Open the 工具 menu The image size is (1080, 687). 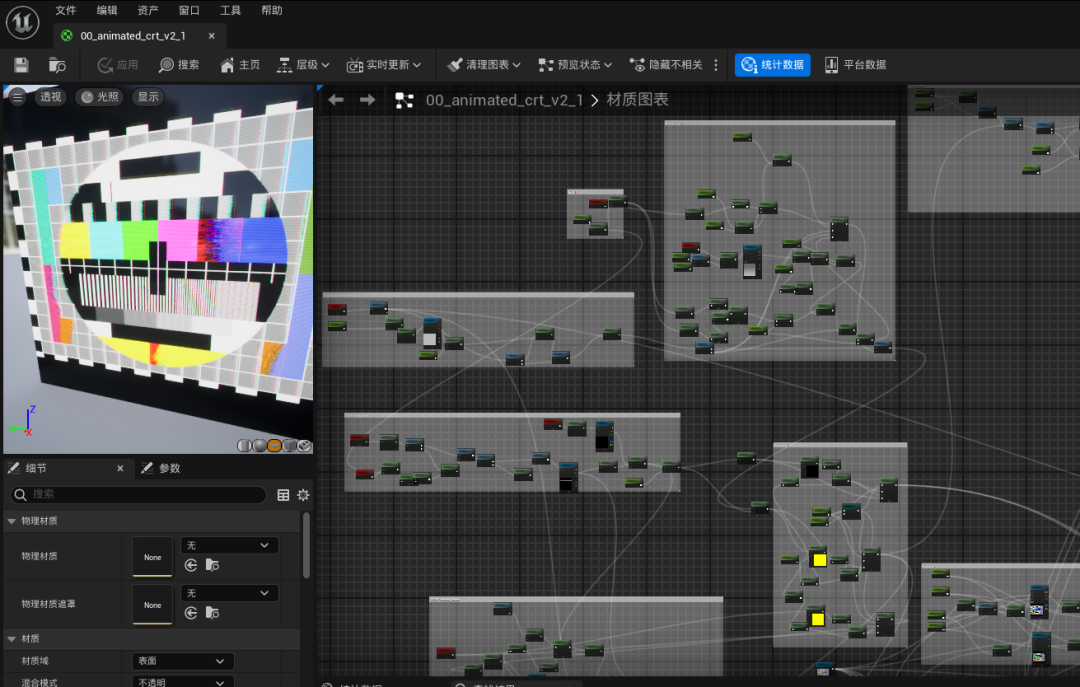pos(230,10)
